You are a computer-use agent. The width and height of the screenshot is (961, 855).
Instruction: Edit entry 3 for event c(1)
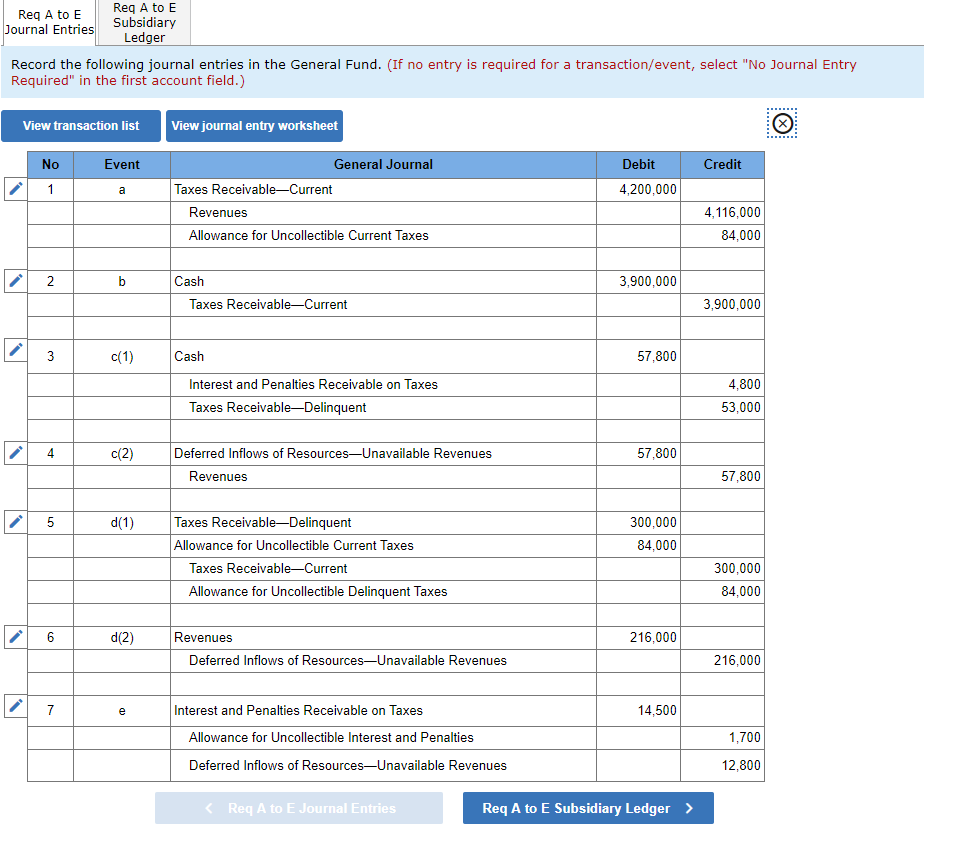point(13,352)
